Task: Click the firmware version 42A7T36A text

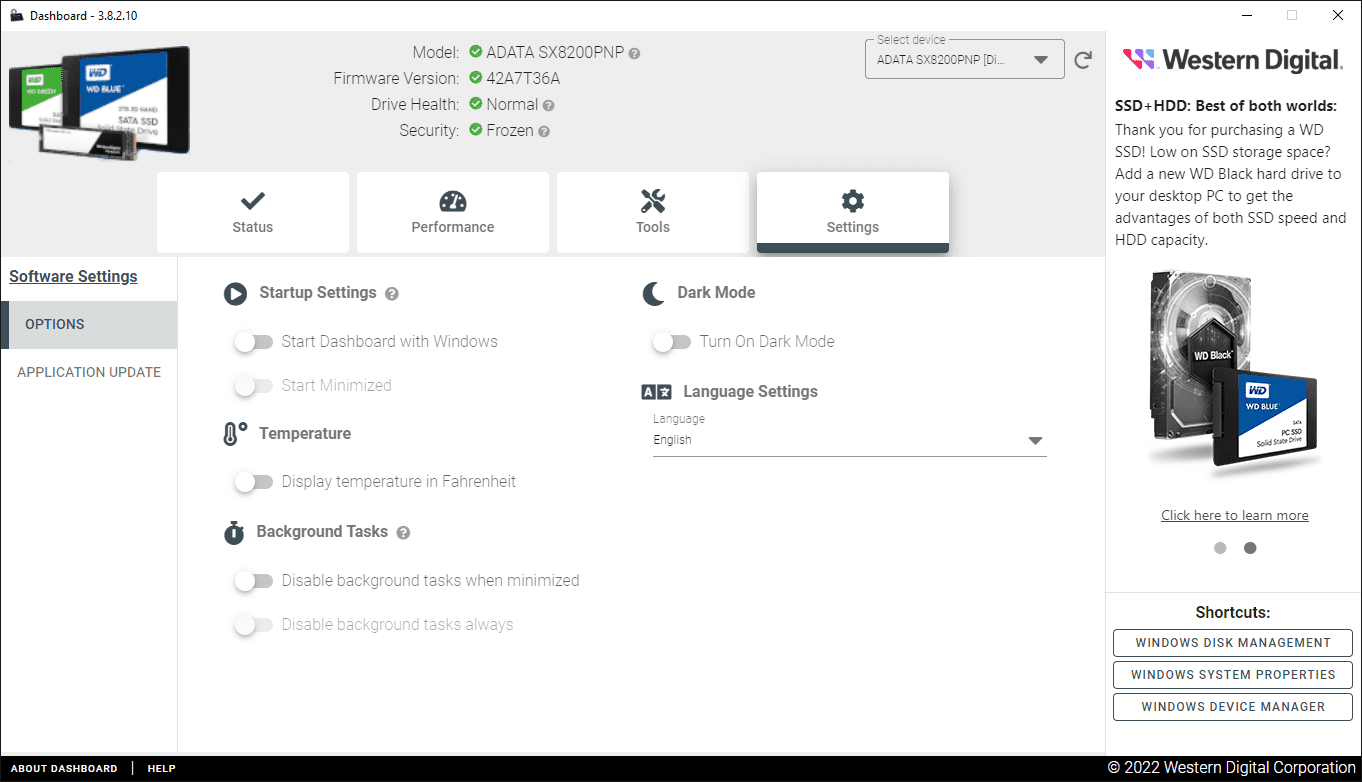Action: click(x=523, y=78)
